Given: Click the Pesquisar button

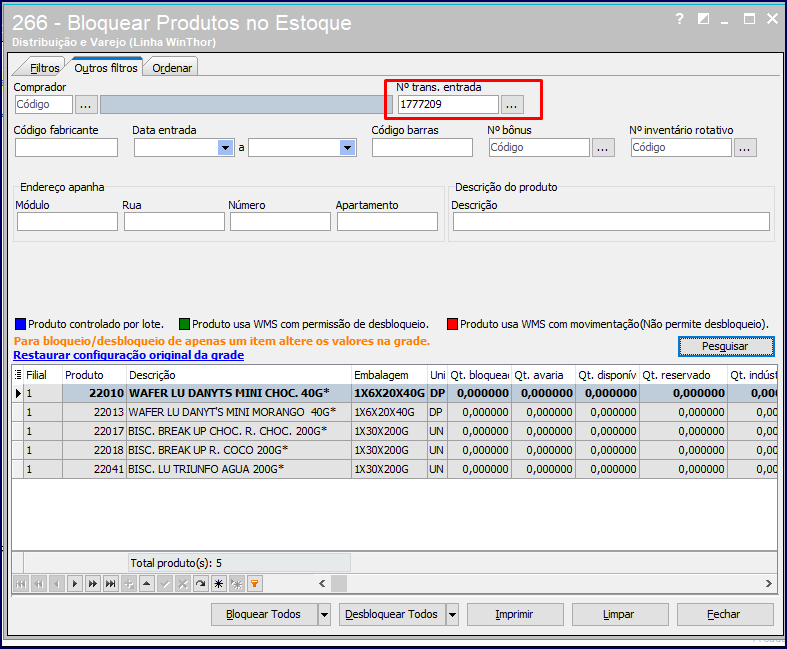Looking at the screenshot, I should 726,346.
